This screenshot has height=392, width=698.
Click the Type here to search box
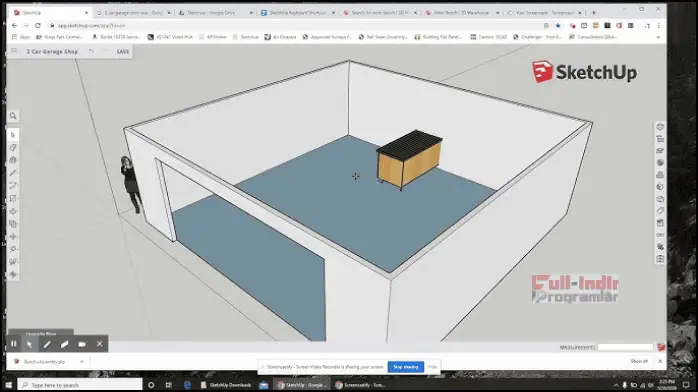pos(81,385)
